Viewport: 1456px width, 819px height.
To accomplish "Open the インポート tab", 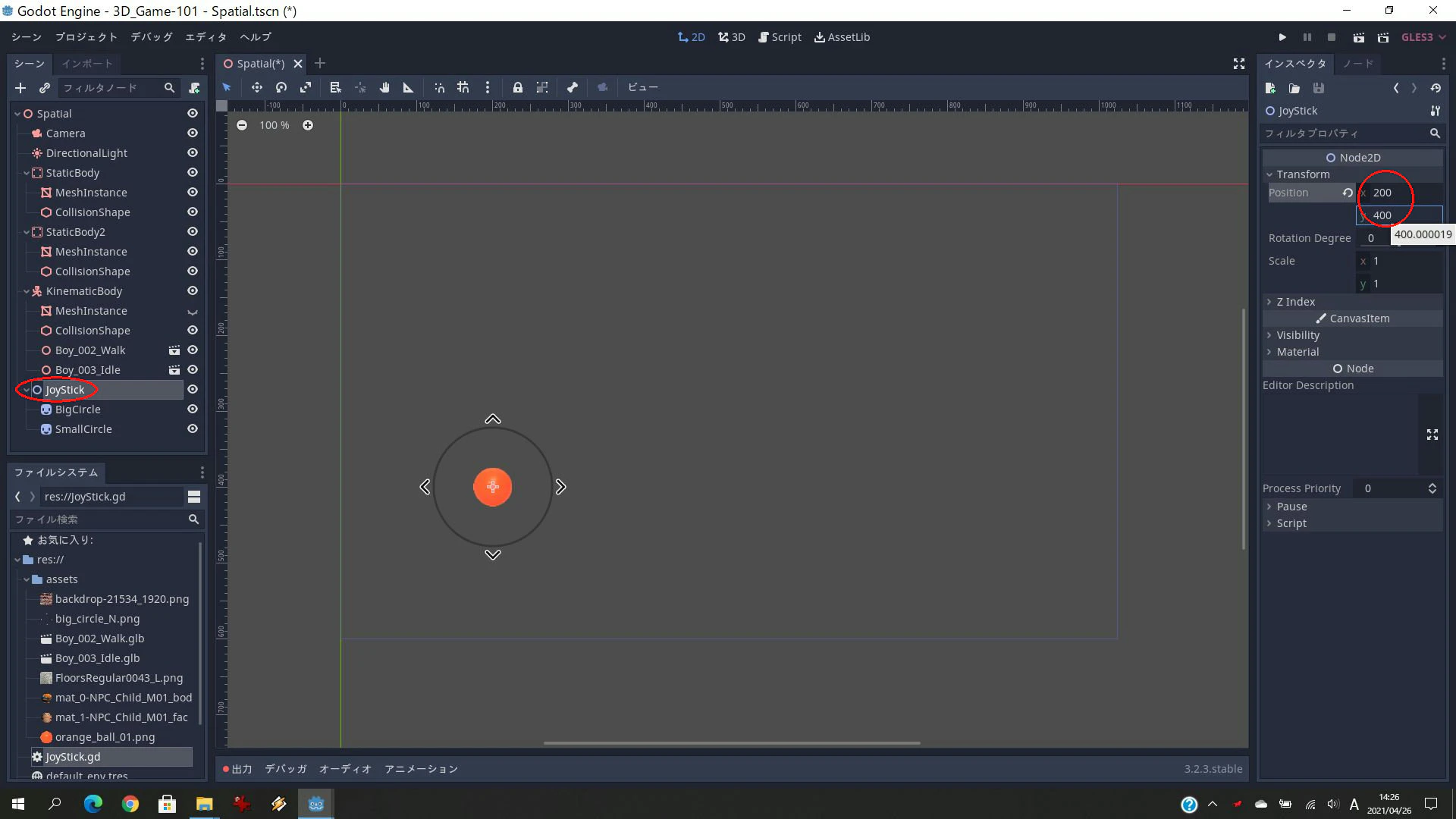I will (x=87, y=64).
